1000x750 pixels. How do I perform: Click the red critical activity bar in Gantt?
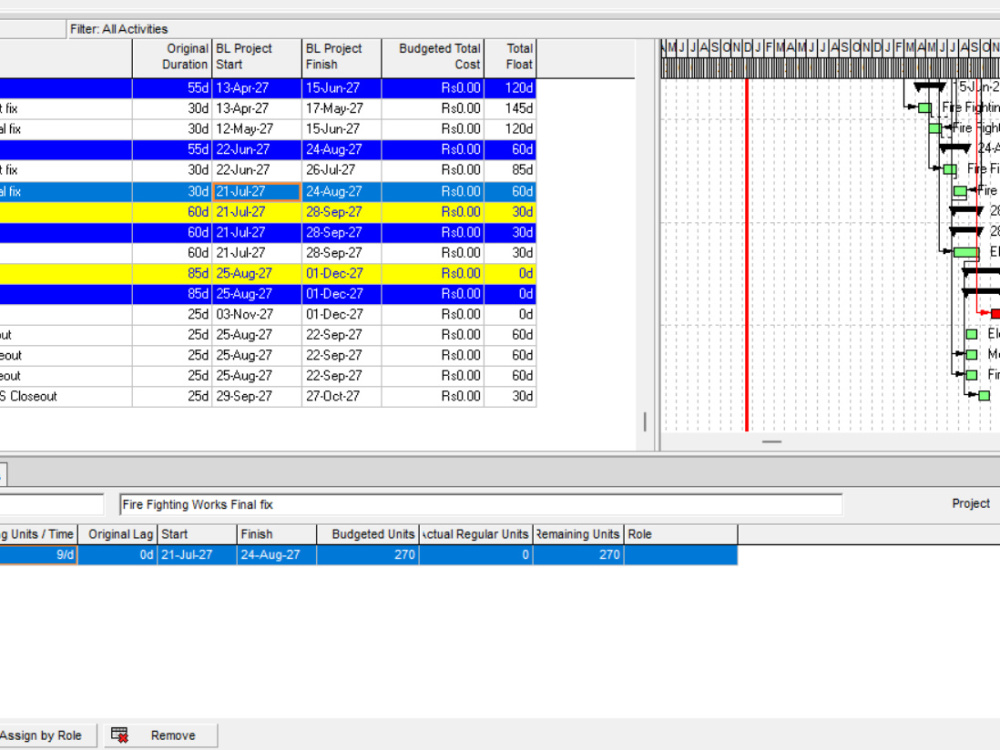(x=995, y=313)
